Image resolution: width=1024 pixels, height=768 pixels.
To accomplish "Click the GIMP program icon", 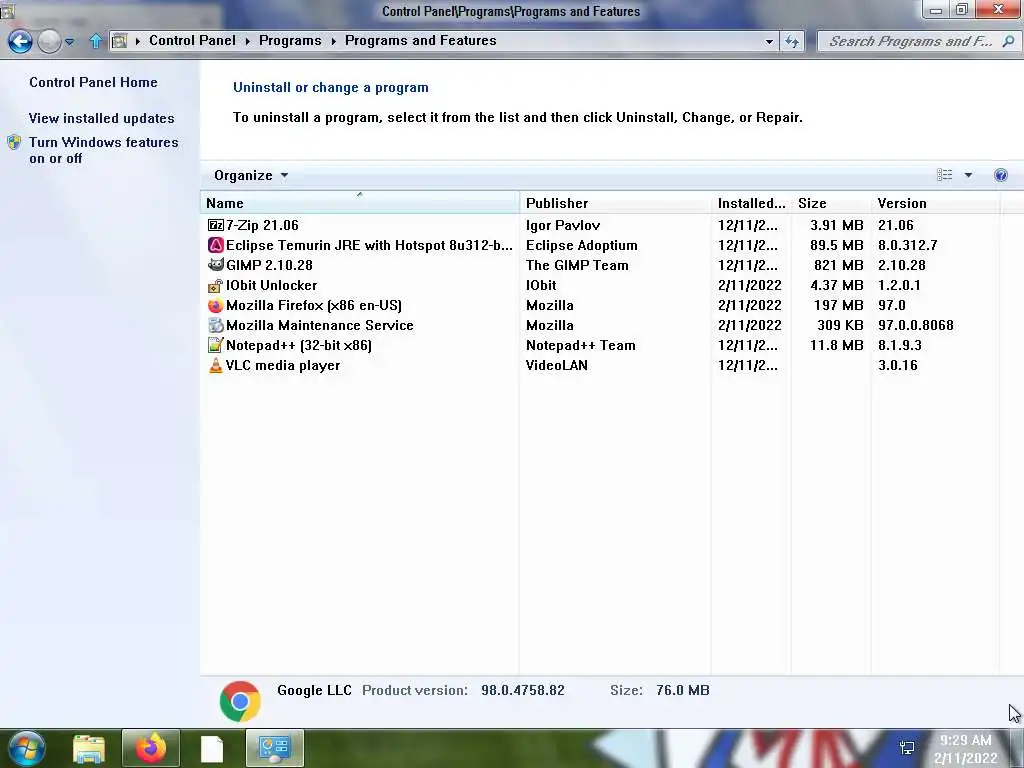I will tap(216, 265).
